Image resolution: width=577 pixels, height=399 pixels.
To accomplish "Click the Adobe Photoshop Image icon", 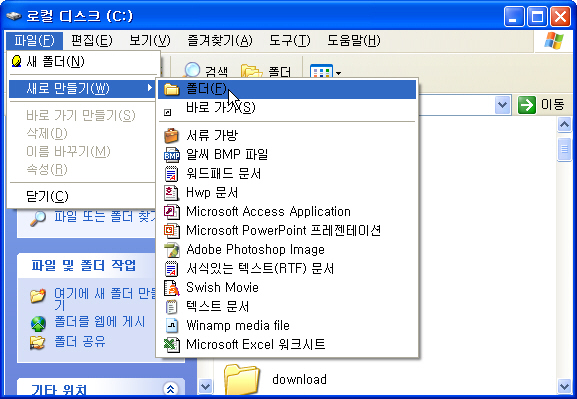I will [x=171, y=250].
